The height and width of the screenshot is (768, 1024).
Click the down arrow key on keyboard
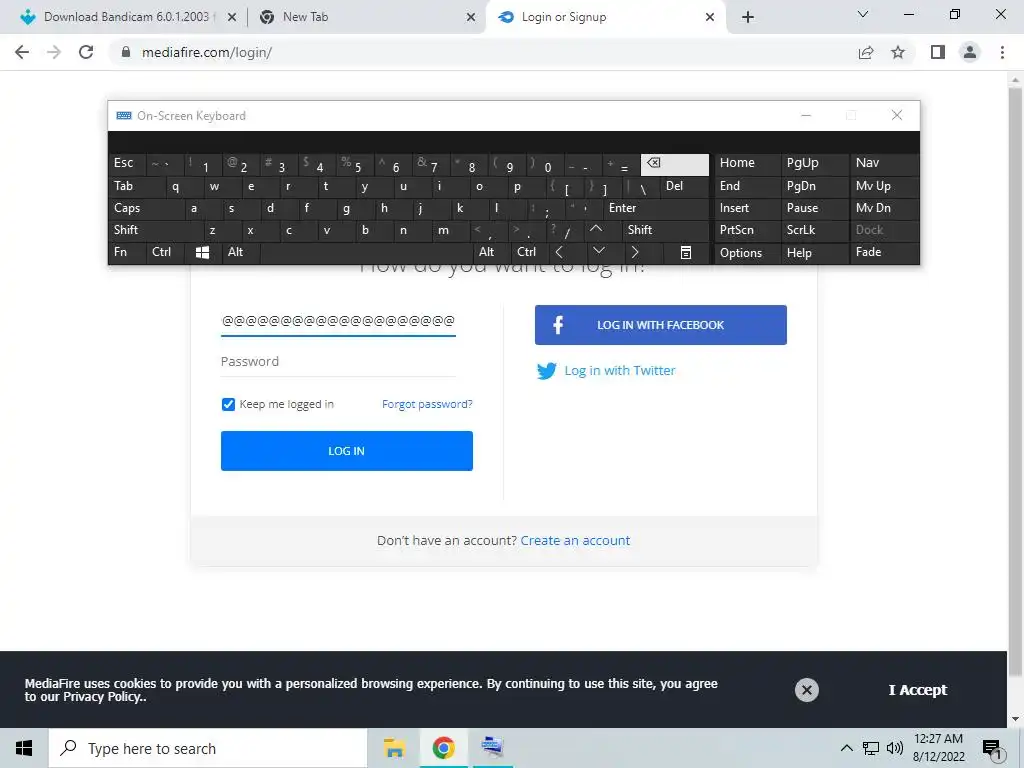599,251
